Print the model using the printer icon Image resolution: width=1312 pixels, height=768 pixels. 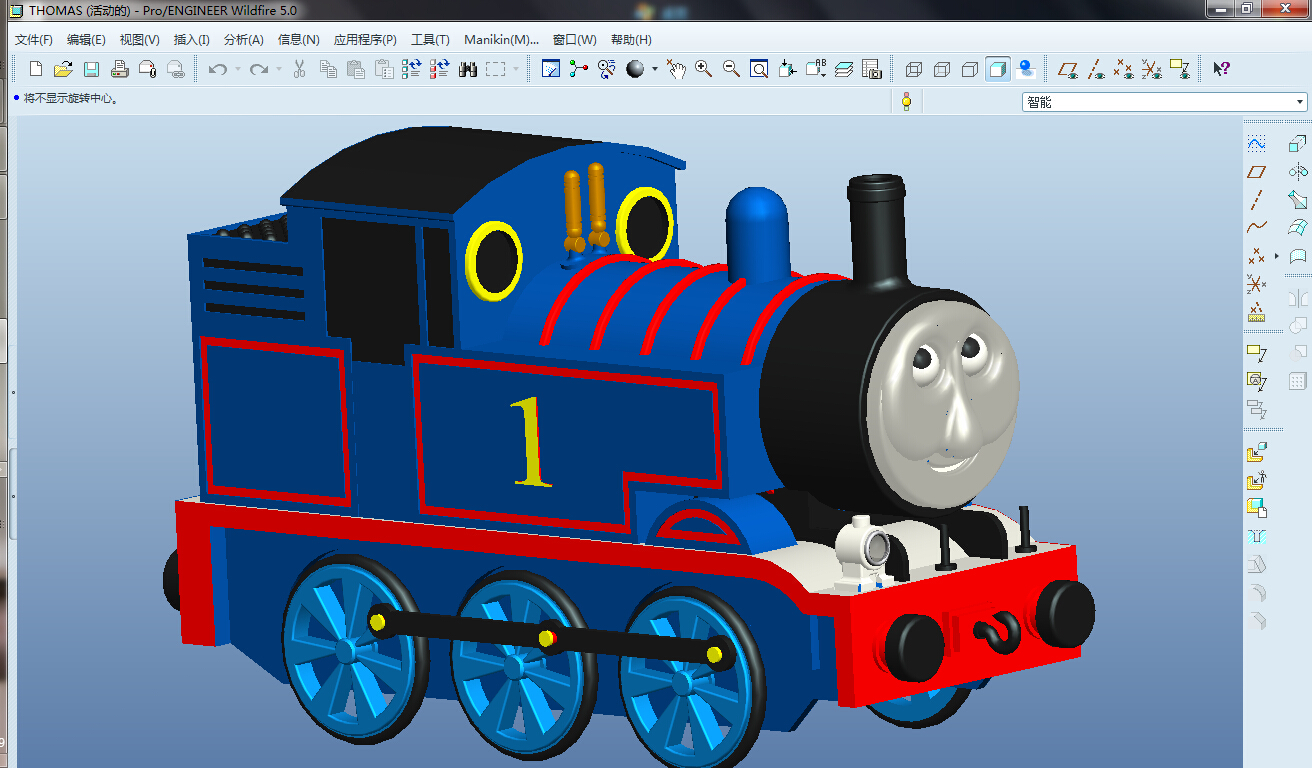point(120,69)
